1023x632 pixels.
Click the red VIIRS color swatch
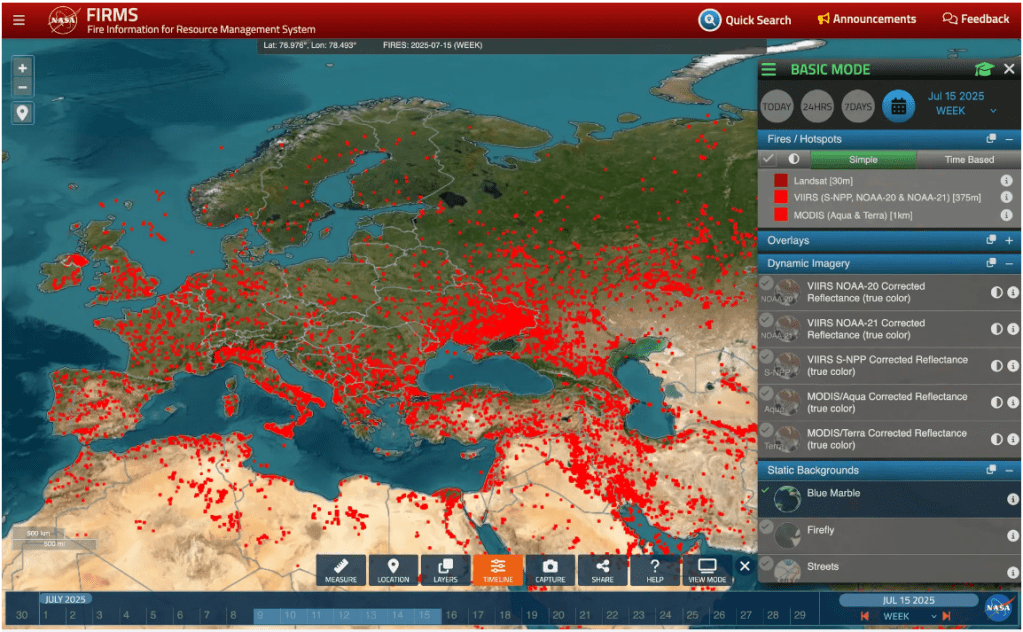781,198
